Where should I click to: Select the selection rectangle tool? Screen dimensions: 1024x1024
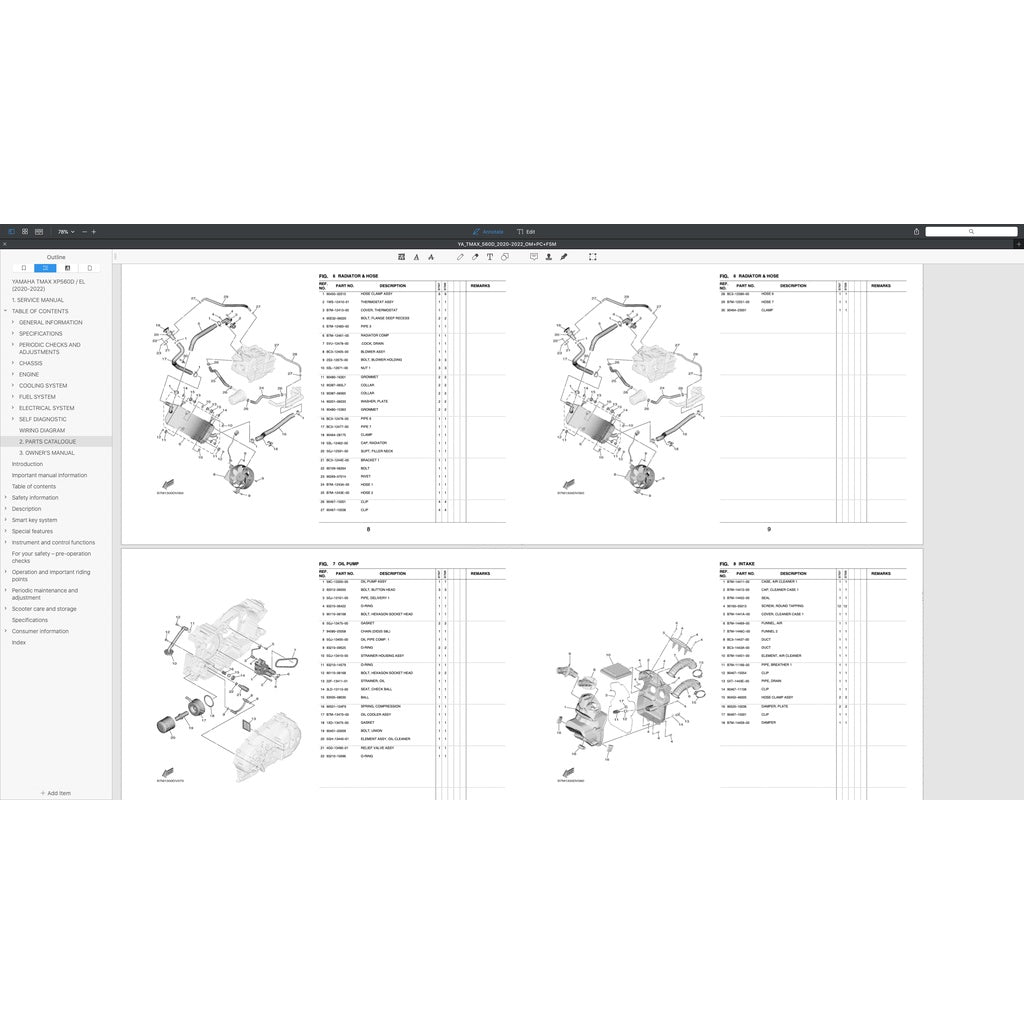[x=593, y=257]
